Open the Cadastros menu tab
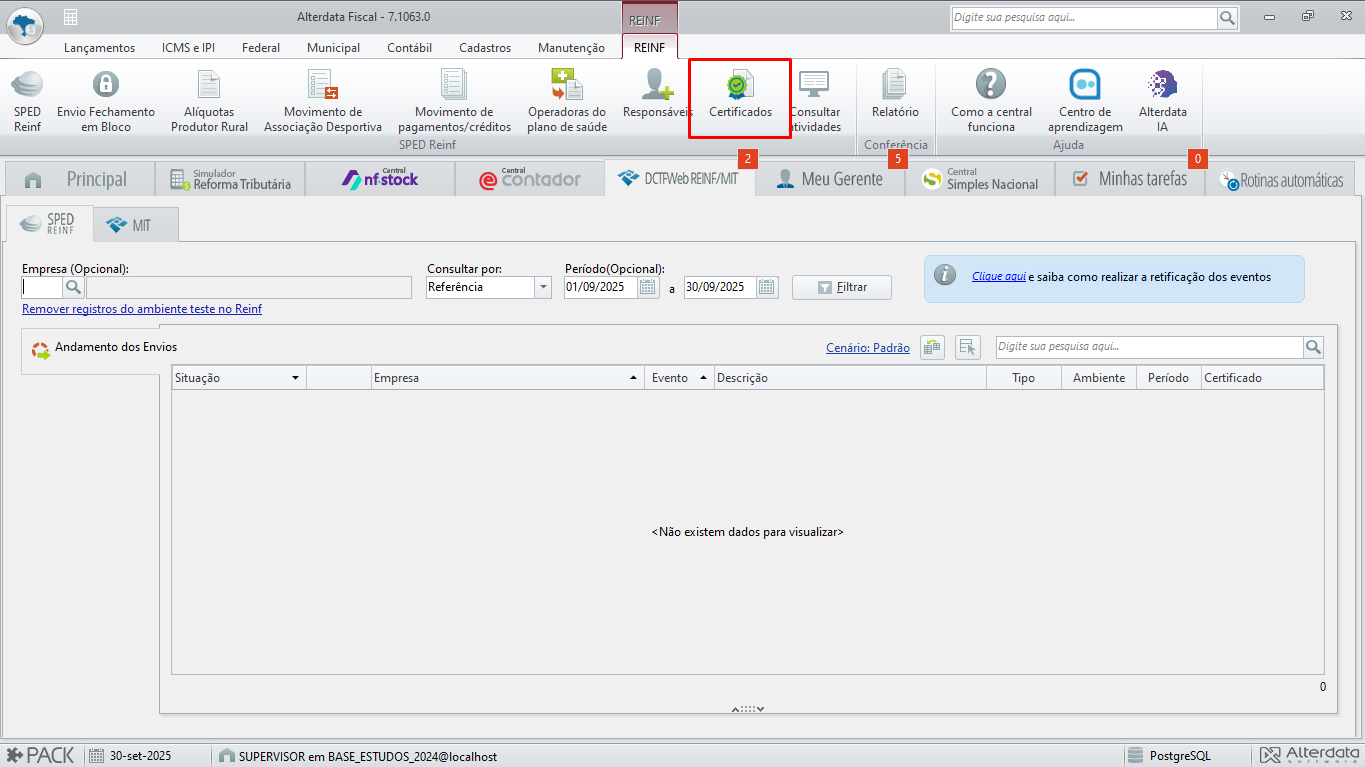Image resolution: width=1365 pixels, height=767 pixels. coord(485,47)
